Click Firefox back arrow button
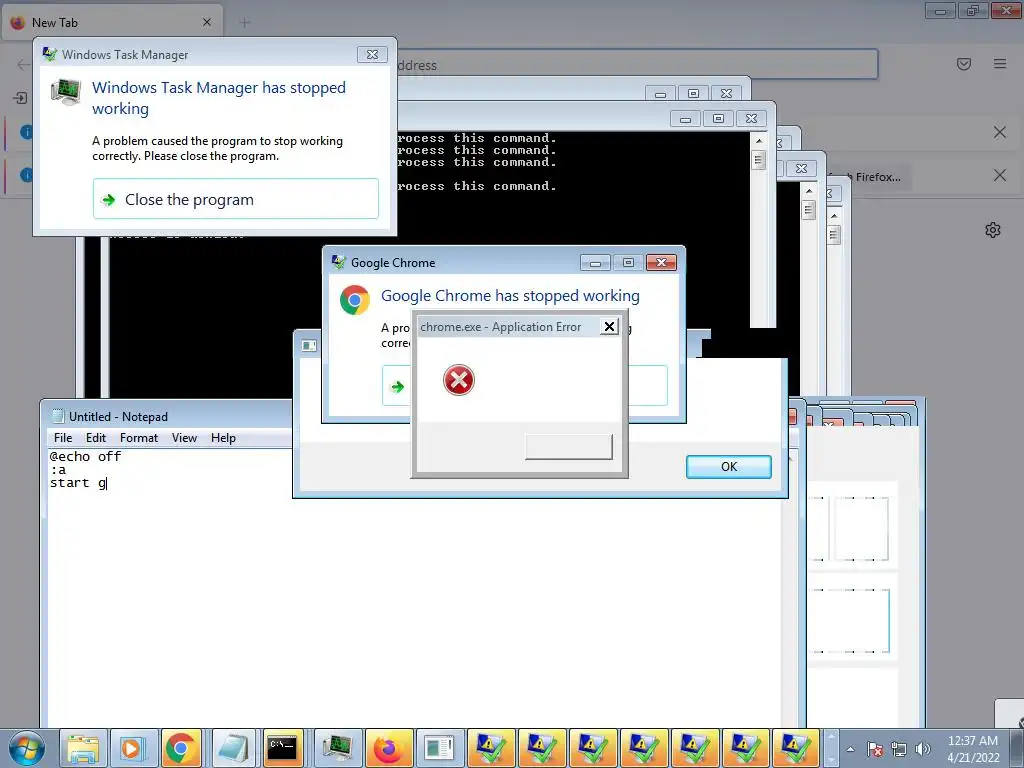The width and height of the screenshot is (1024, 768). point(23,64)
